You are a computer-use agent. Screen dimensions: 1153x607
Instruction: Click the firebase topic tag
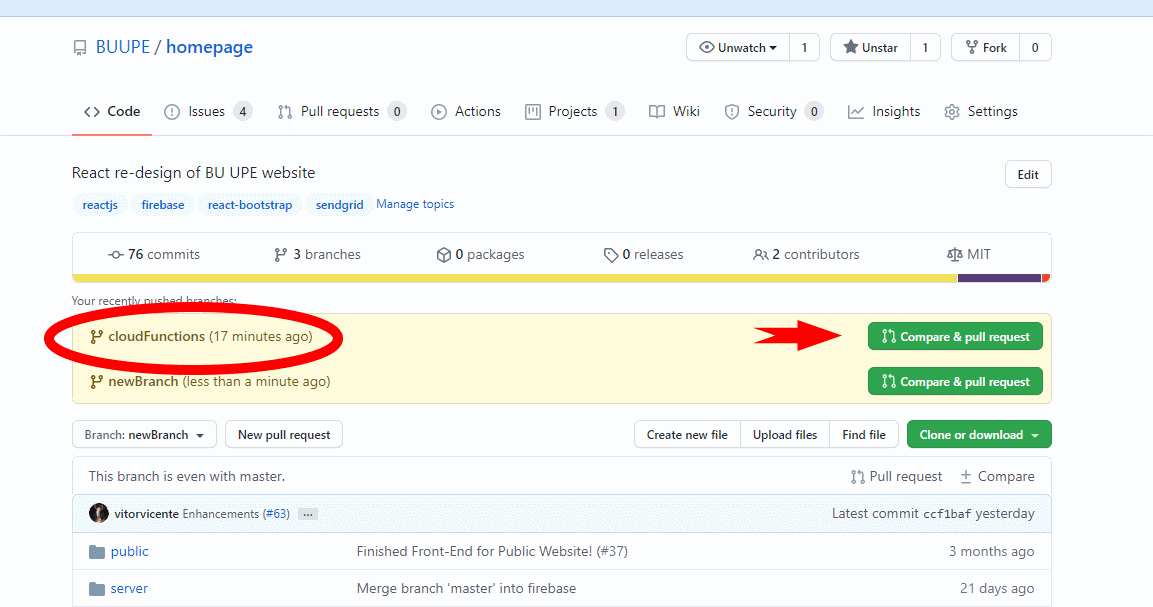(x=163, y=205)
